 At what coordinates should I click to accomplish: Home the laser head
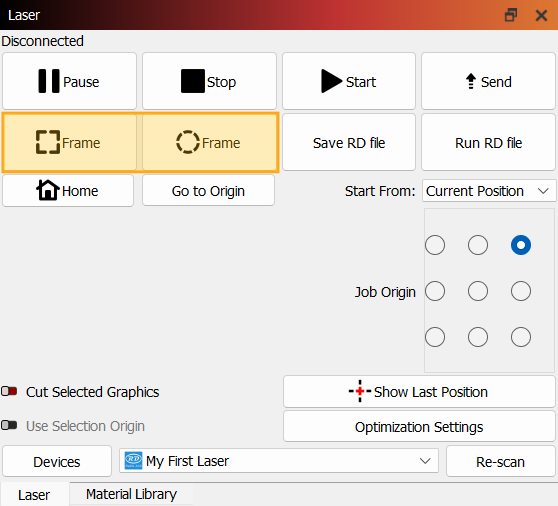pyautogui.click(x=68, y=191)
